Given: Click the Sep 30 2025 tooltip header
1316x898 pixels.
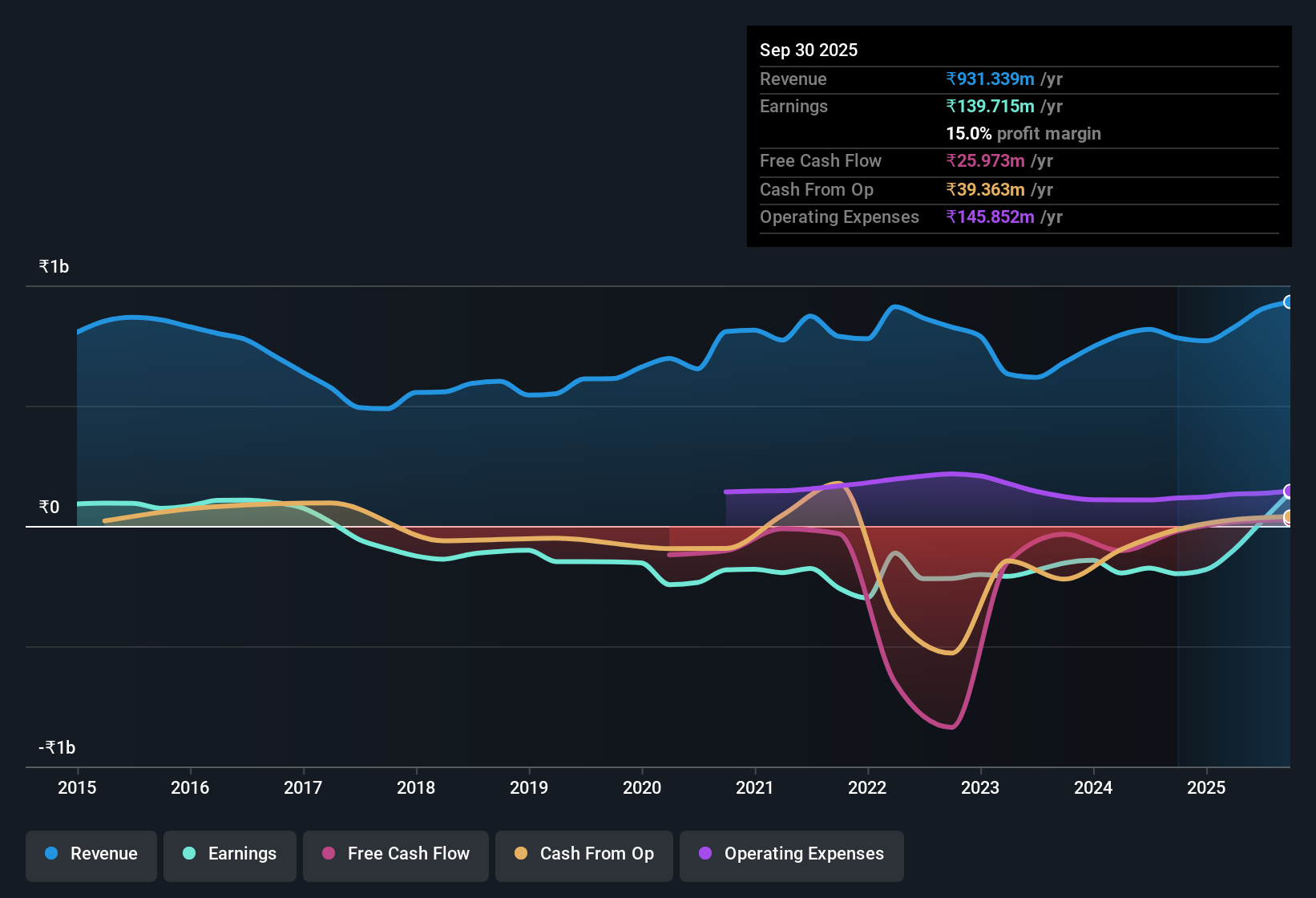Looking at the screenshot, I should tap(809, 50).
